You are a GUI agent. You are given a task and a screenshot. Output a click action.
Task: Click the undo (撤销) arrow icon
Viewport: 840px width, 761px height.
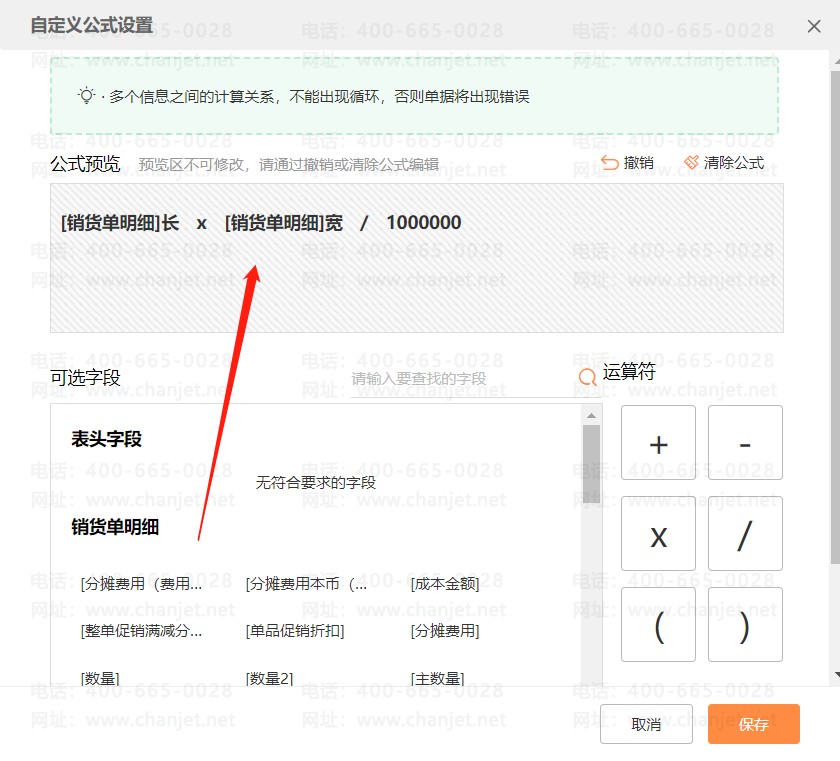click(610, 163)
